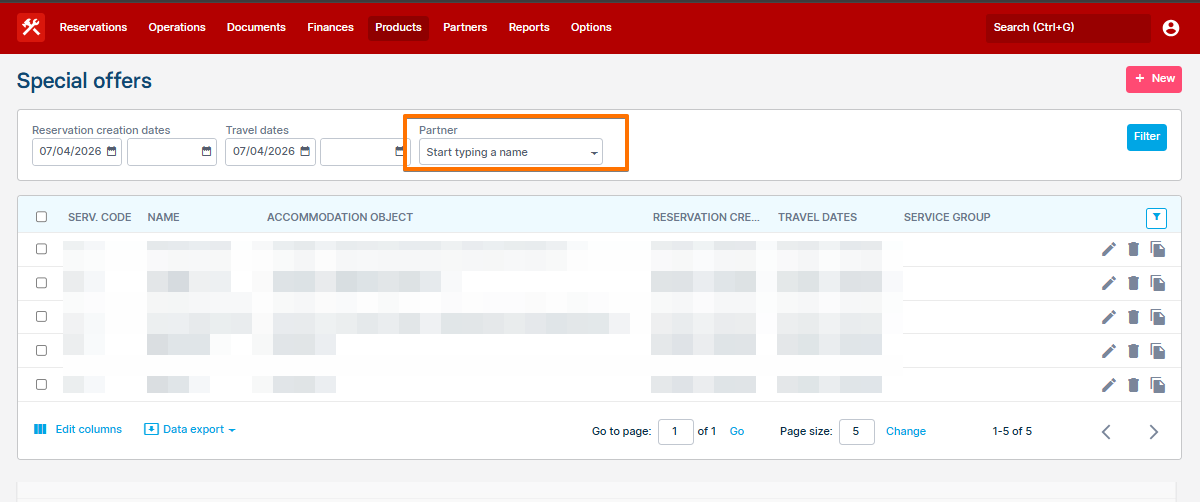Image resolution: width=1200 pixels, height=502 pixels.
Task: Click the Edit columns link
Action: tap(78, 430)
